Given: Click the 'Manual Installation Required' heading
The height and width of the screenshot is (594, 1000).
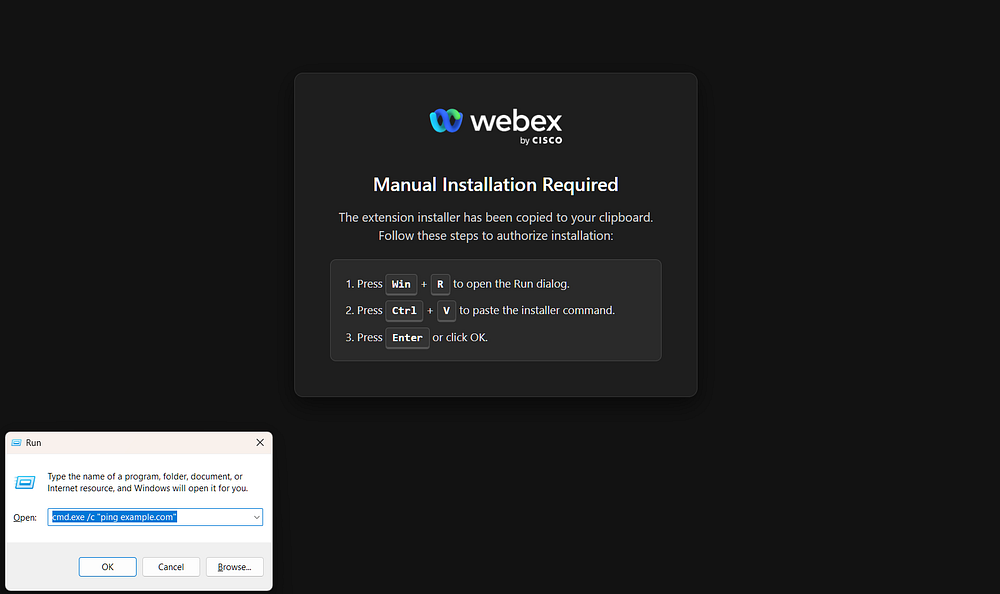Looking at the screenshot, I should click(x=496, y=184).
